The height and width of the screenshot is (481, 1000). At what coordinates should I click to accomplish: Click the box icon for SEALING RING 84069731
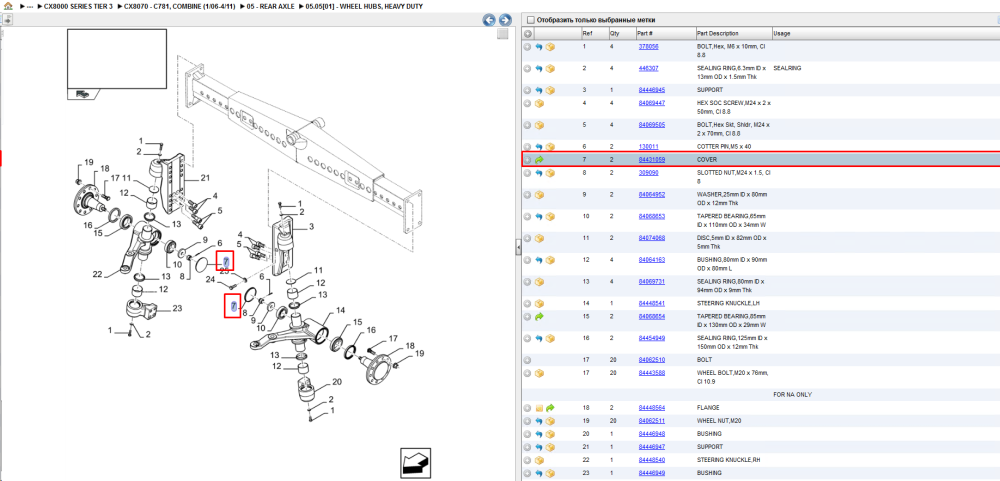click(539, 282)
